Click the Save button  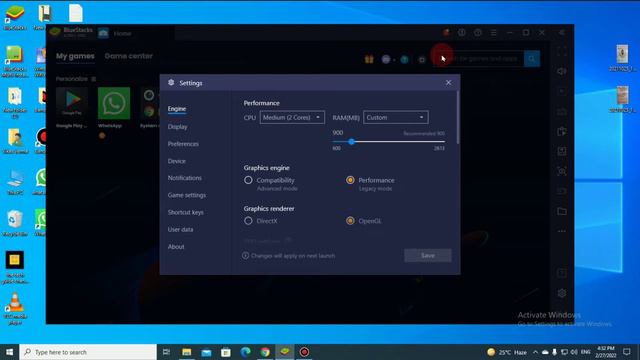point(428,256)
